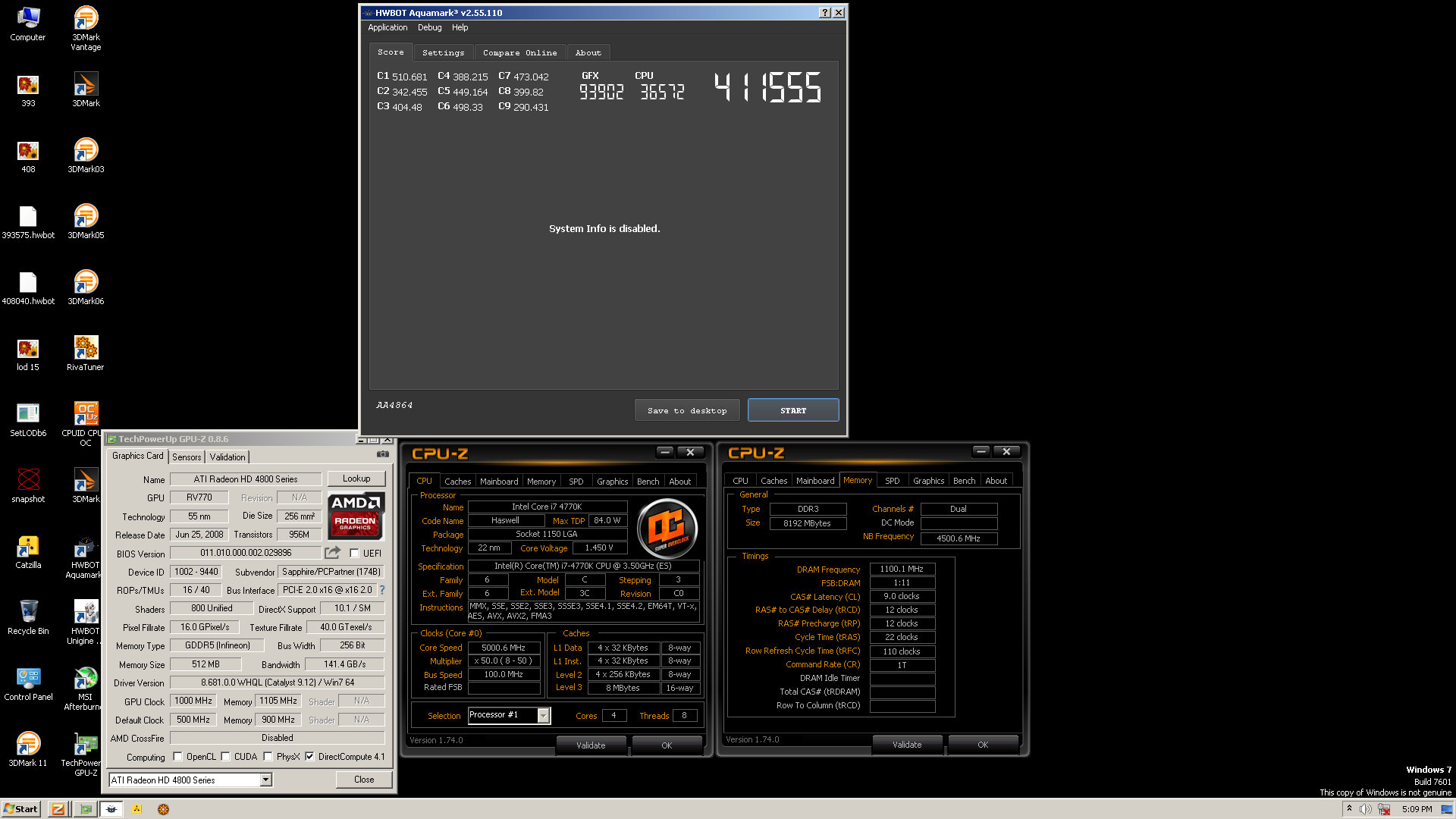The width and height of the screenshot is (1456, 819).
Task: Open the Recycle Bin
Action: [28, 617]
